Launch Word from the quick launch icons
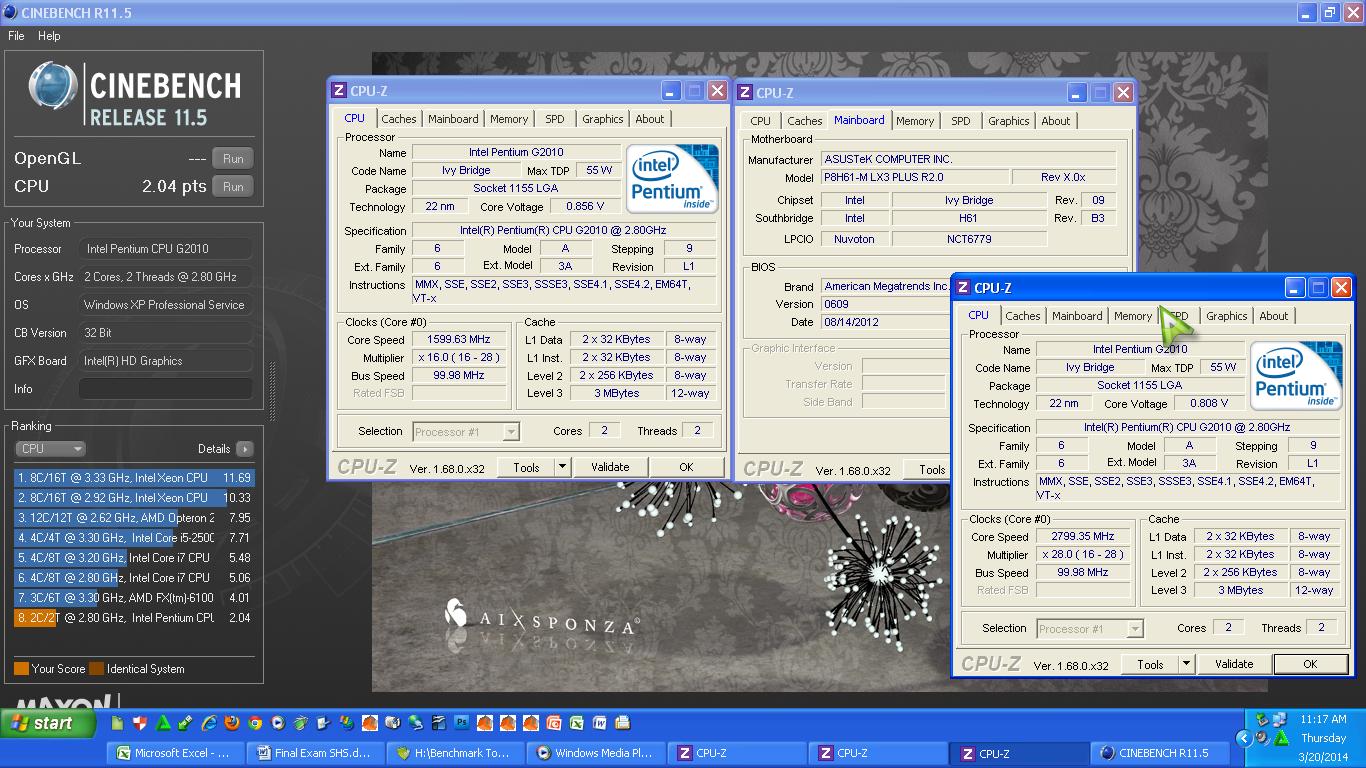This screenshot has height=768, width=1366. point(600,722)
